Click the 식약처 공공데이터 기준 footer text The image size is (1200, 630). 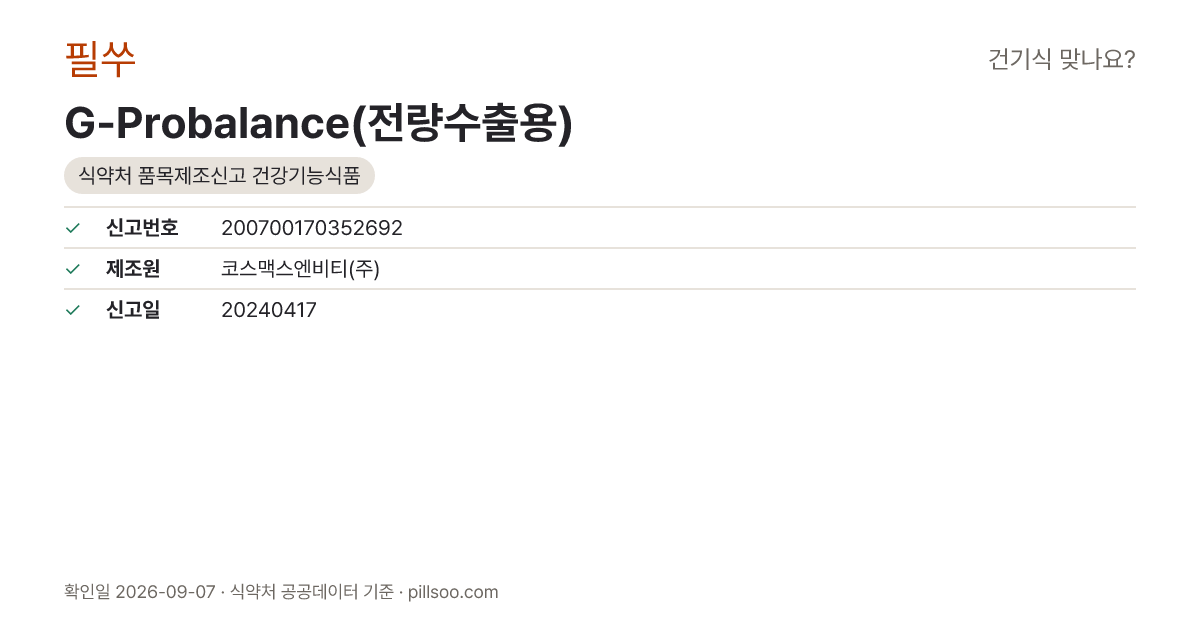coord(311,592)
